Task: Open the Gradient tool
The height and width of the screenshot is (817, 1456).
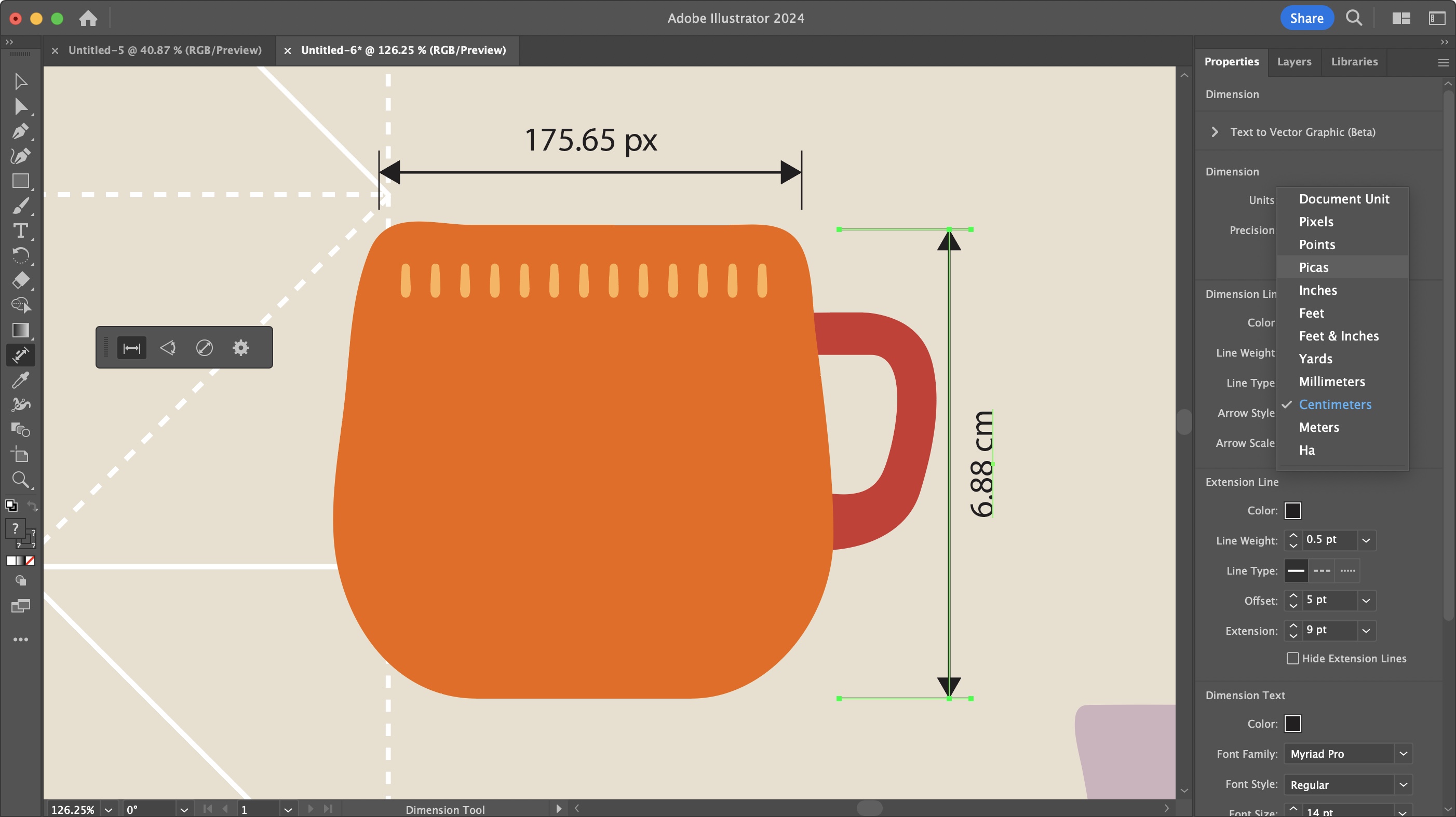Action: [21, 330]
